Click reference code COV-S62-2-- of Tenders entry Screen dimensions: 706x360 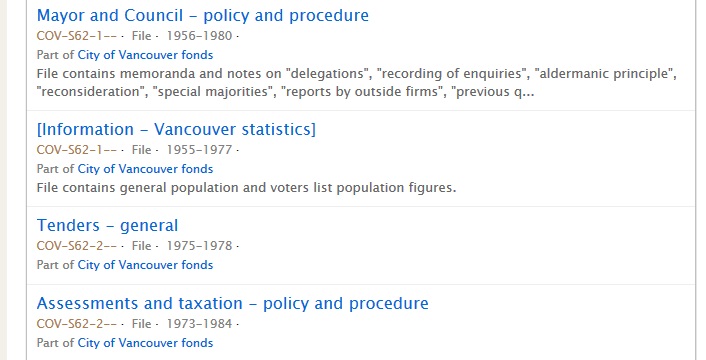pyautogui.click(x=77, y=246)
